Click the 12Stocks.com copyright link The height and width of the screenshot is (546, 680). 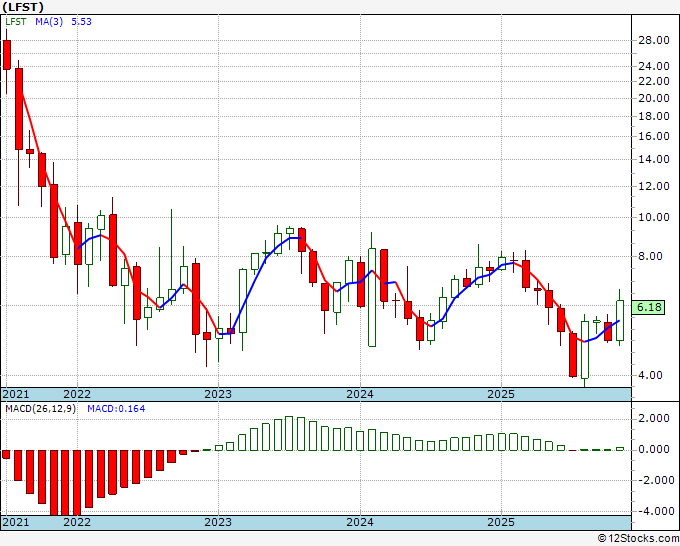tap(638, 539)
